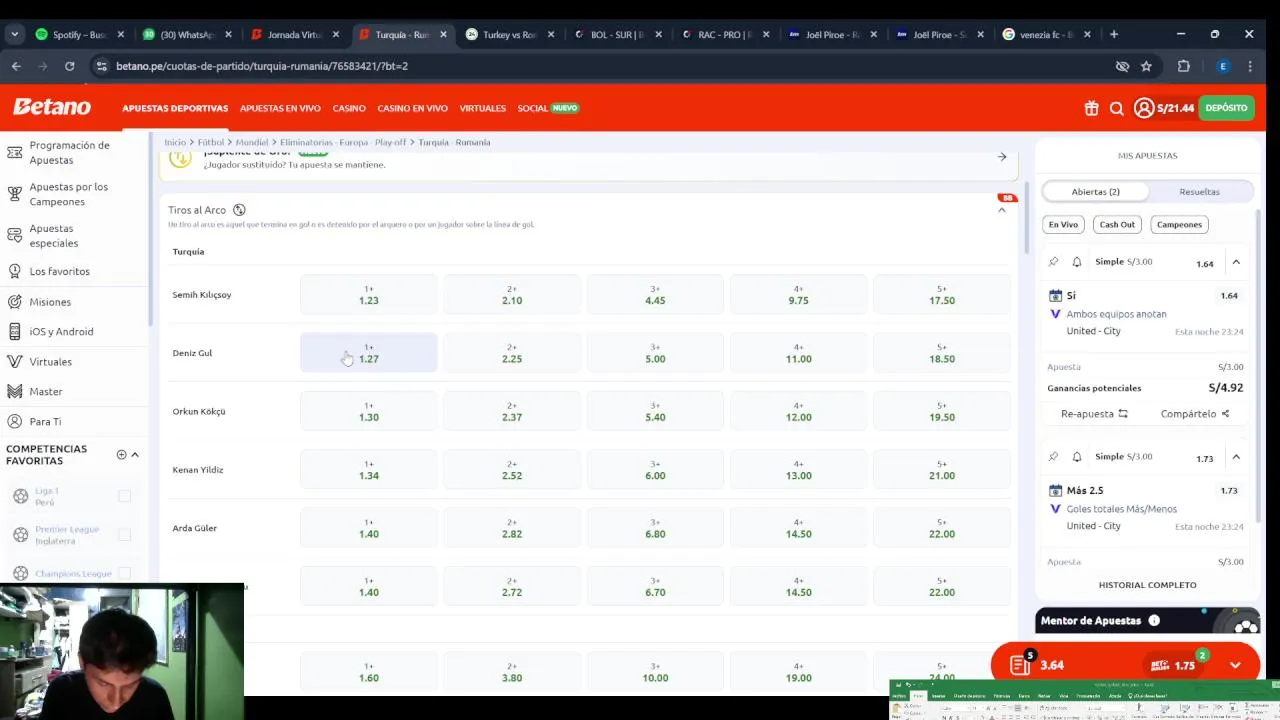Collapse the Tiros al Arco market
The width and height of the screenshot is (1280, 720).
click(x=1001, y=210)
